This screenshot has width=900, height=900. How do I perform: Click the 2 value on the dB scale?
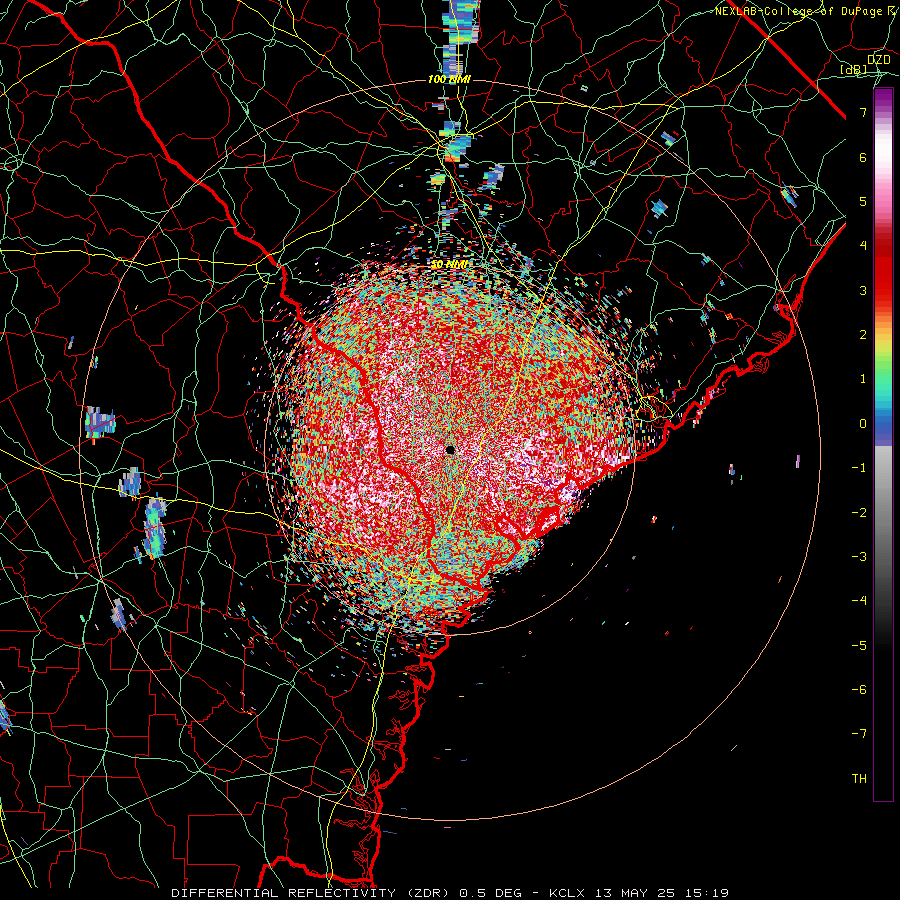[863, 335]
